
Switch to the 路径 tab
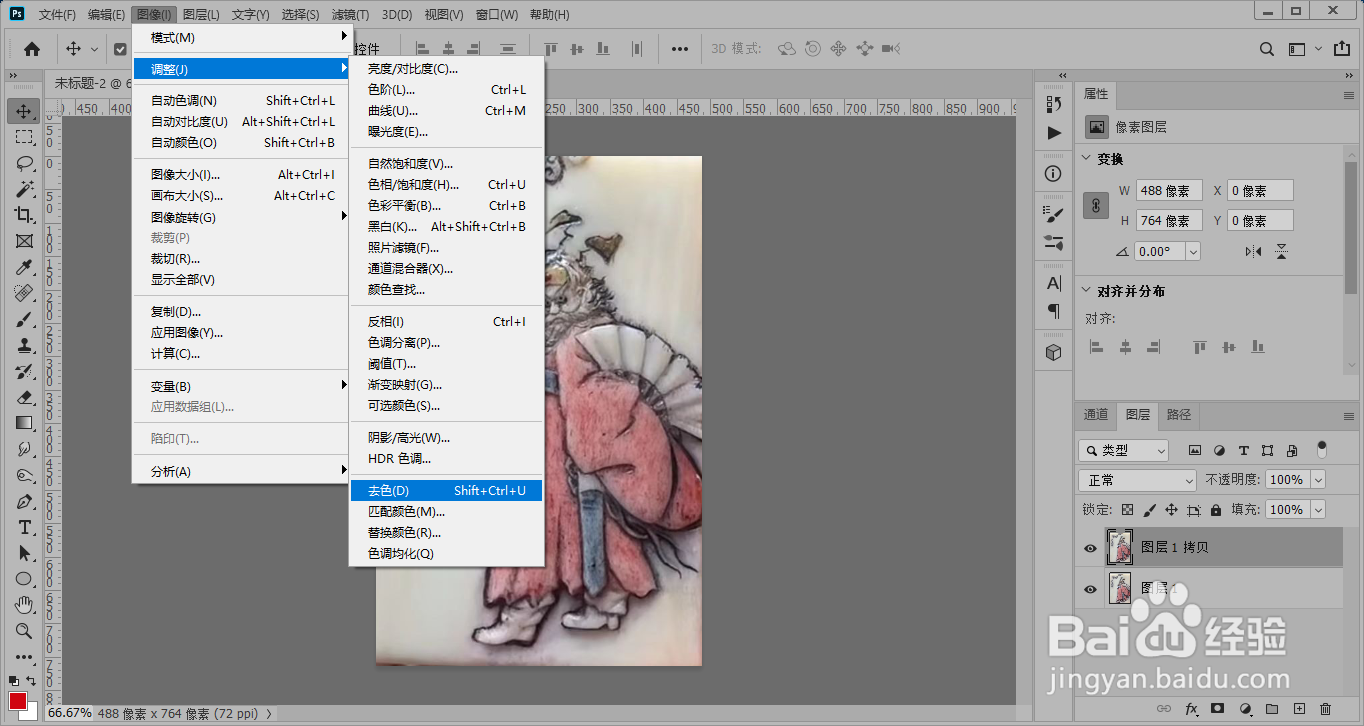(1179, 414)
